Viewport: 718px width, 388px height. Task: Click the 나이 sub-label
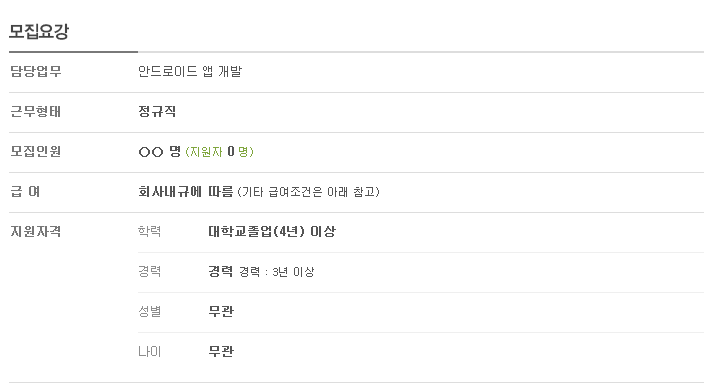coord(149,351)
